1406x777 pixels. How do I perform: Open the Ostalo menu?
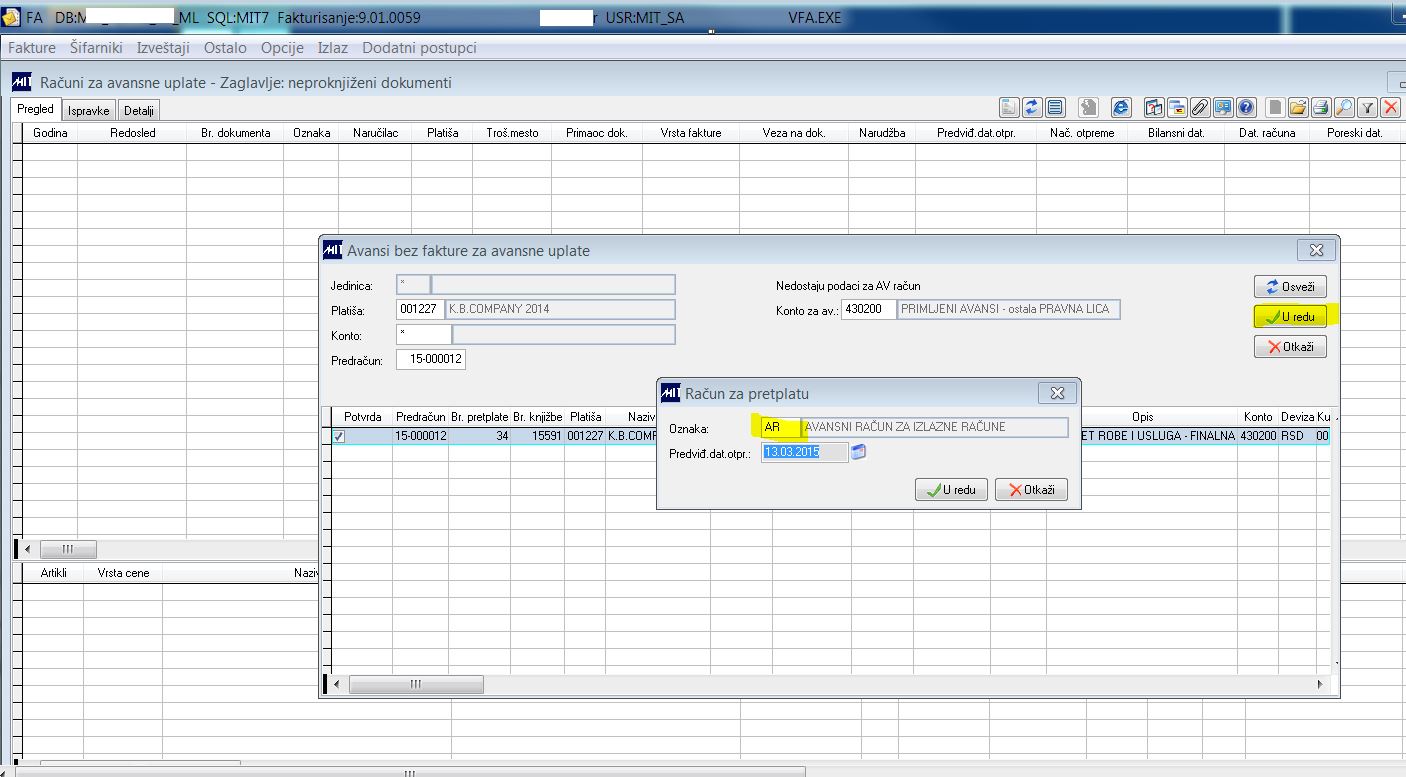[x=225, y=47]
